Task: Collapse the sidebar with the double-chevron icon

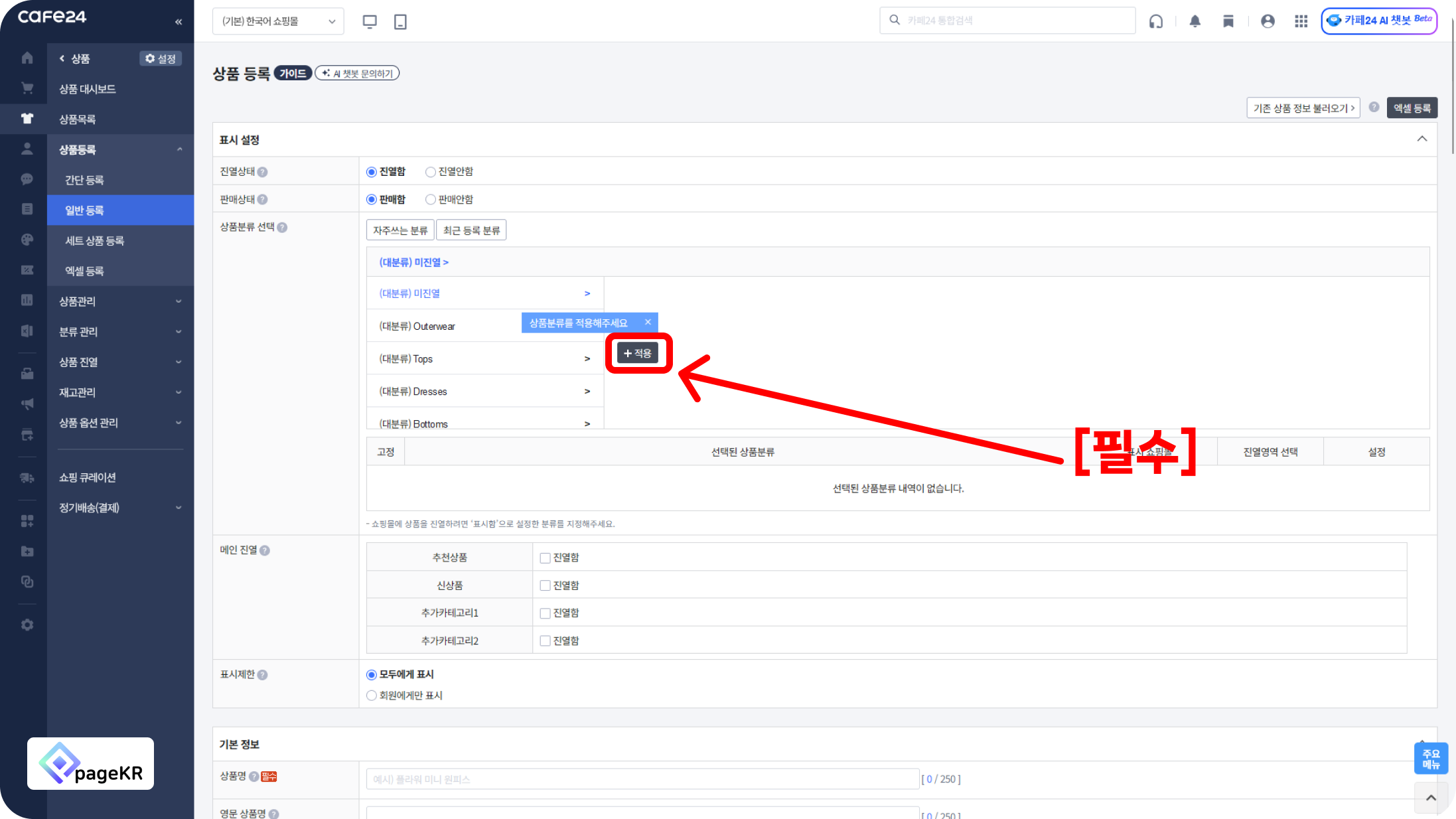Action: pyautogui.click(x=179, y=22)
